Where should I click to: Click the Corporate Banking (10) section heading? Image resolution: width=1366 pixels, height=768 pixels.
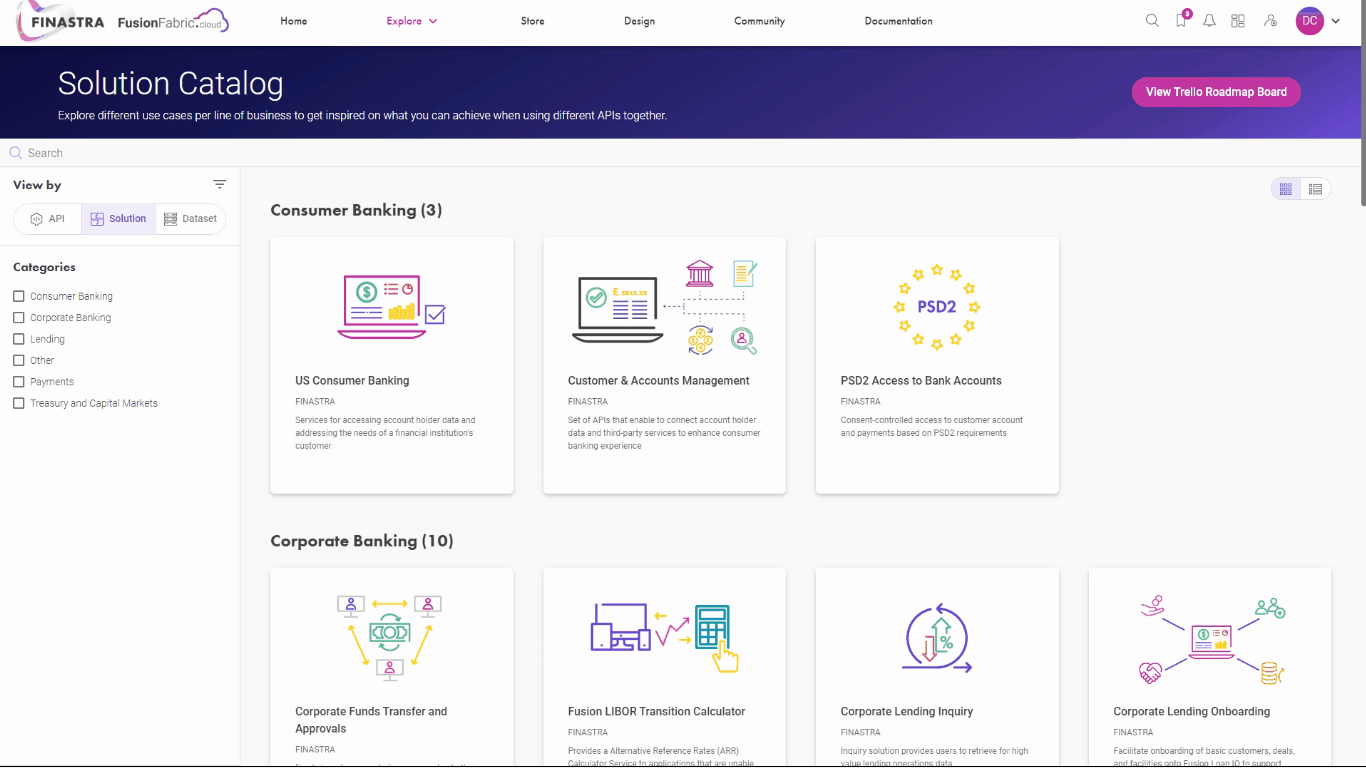(362, 541)
